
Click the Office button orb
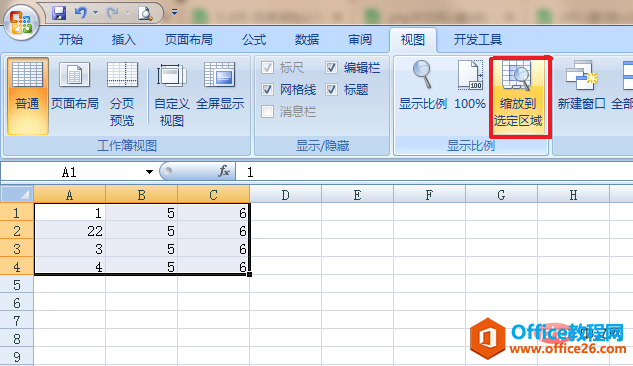point(21,23)
